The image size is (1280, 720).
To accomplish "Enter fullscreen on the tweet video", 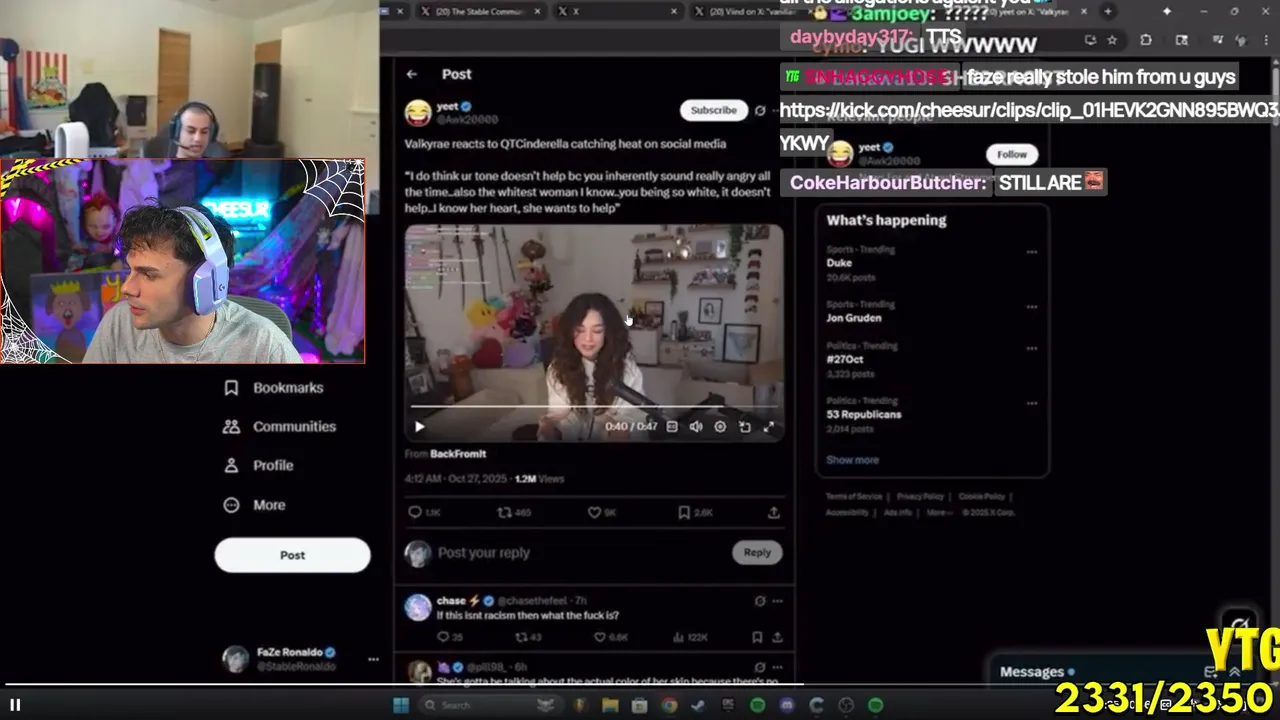I will click(x=769, y=427).
